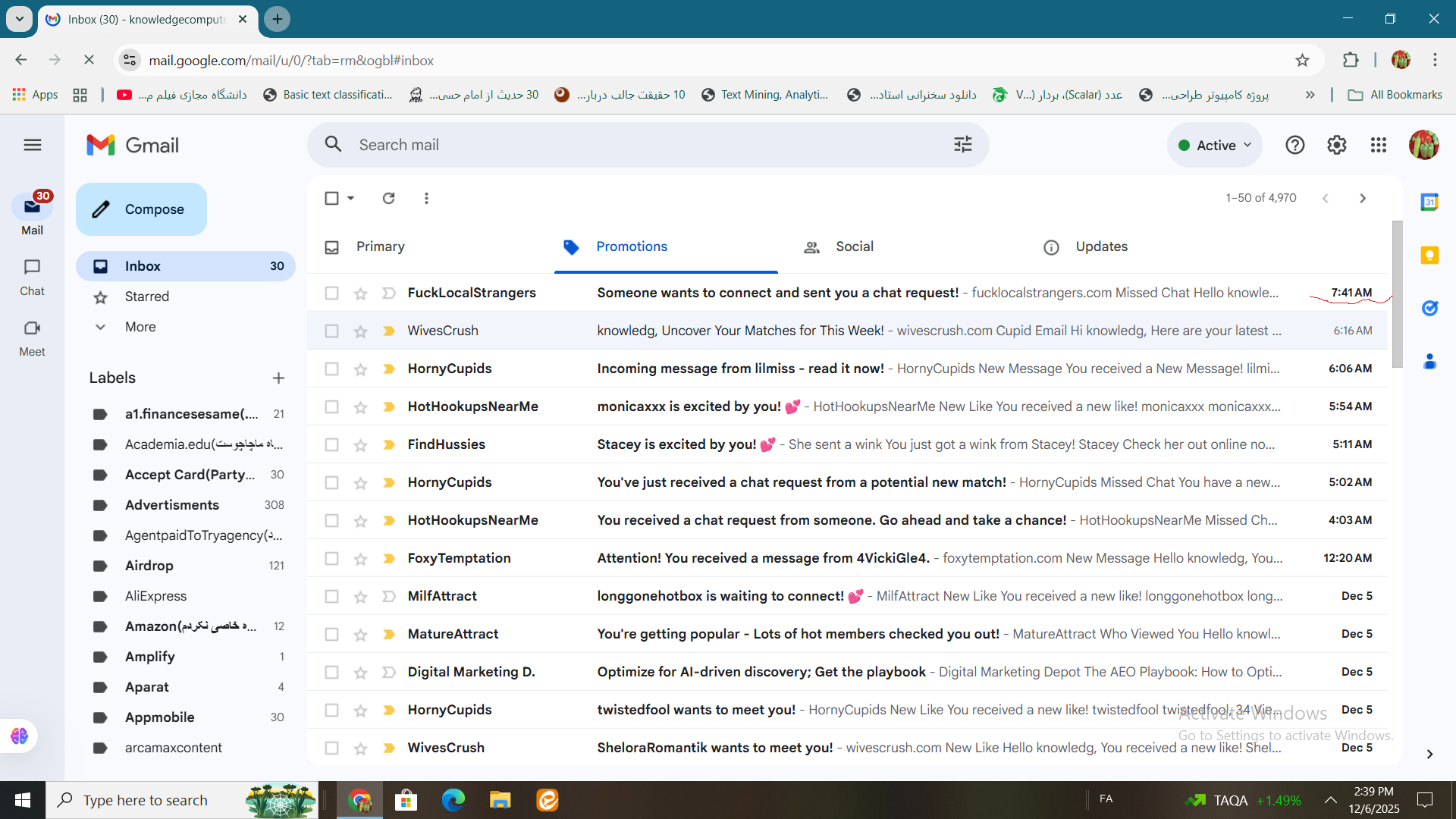This screenshot has height=819, width=1456.
Task: Open Google Calendar side panel icon
Action: (x=1429, y=202)
